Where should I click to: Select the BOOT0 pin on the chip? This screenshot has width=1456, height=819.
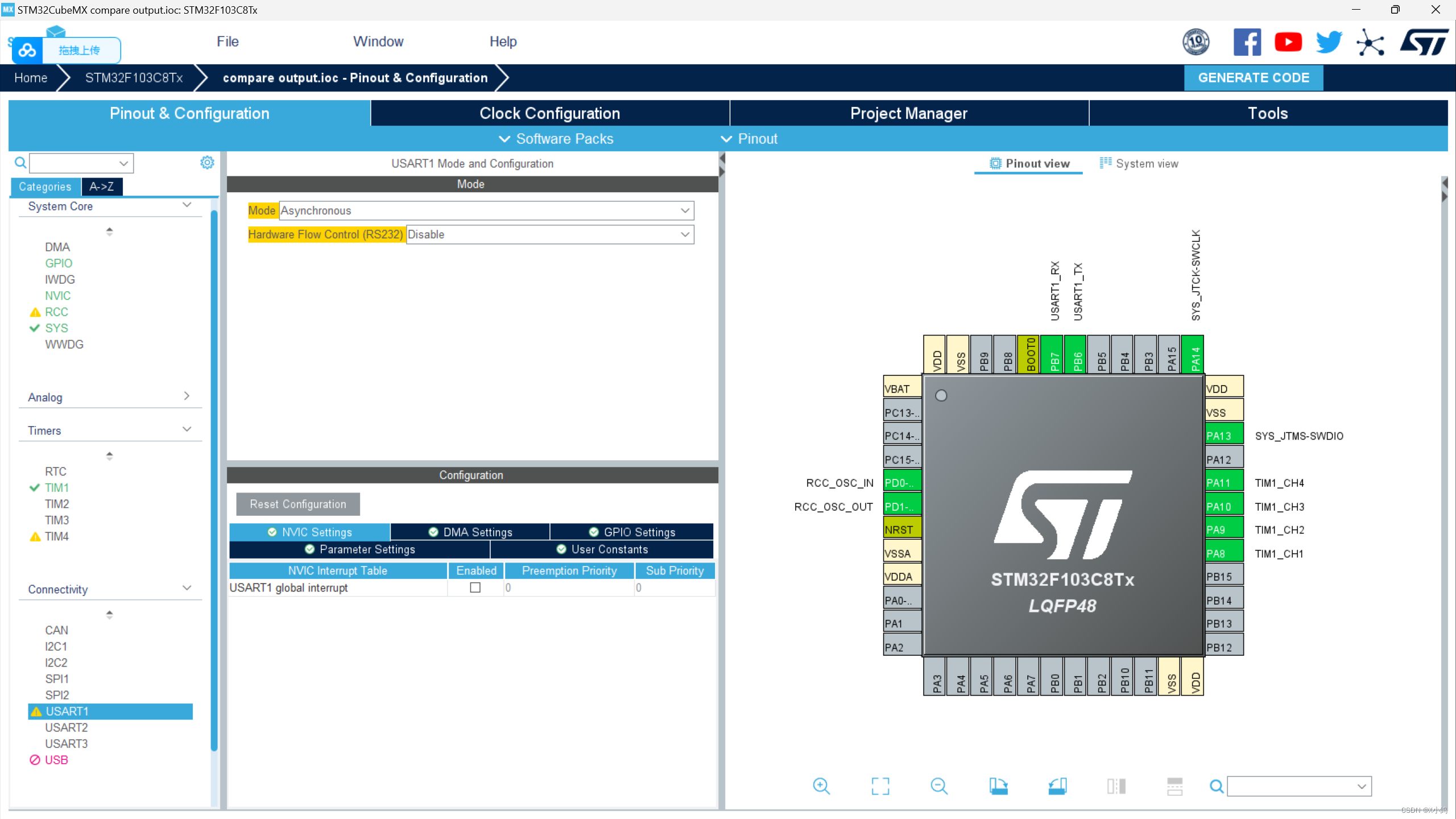pyautogui.click(x=1028, y=354)
